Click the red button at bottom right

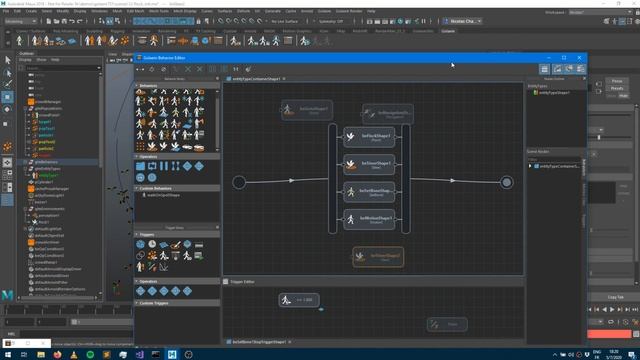609,334
